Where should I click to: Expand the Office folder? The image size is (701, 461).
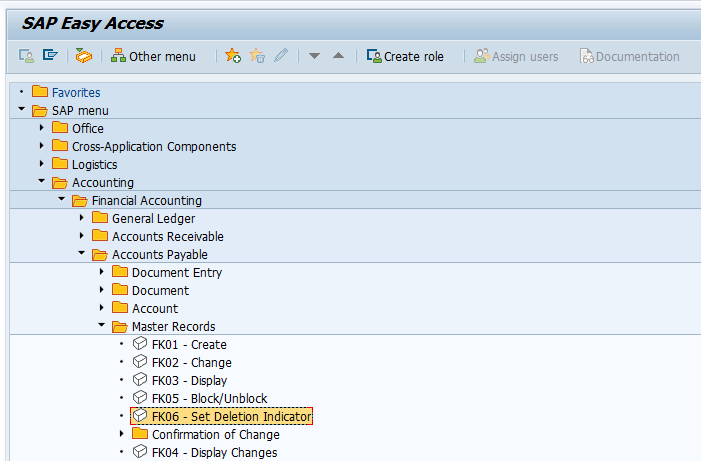(x=42, y=128)
